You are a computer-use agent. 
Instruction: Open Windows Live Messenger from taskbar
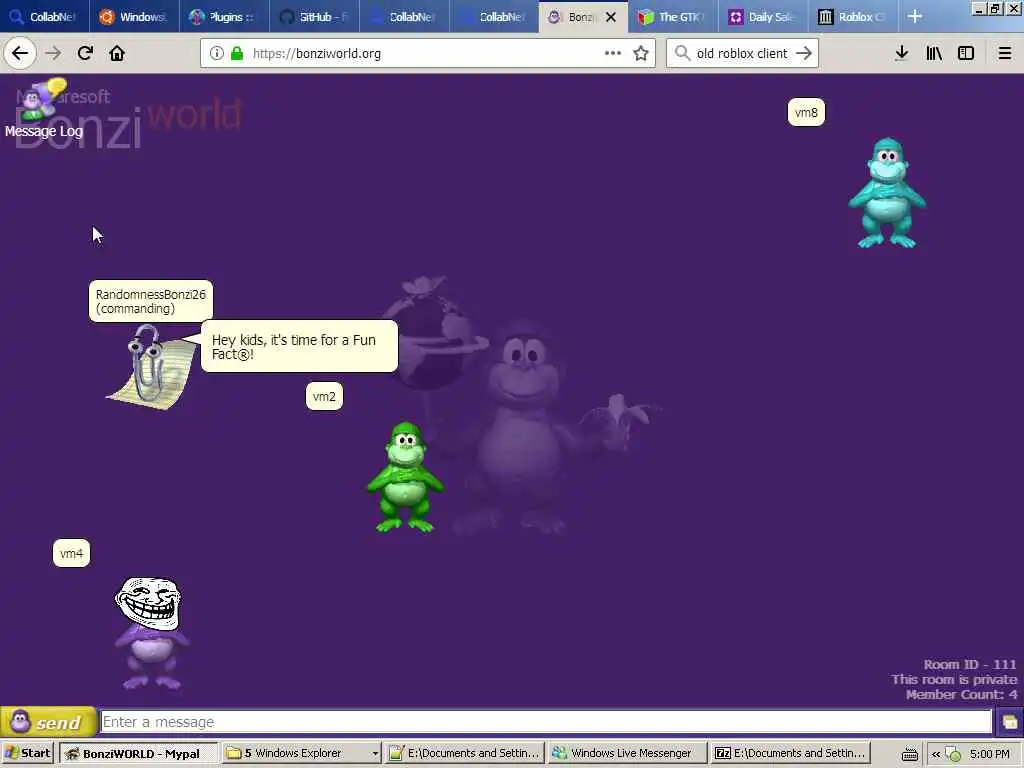tap(628, 753)
